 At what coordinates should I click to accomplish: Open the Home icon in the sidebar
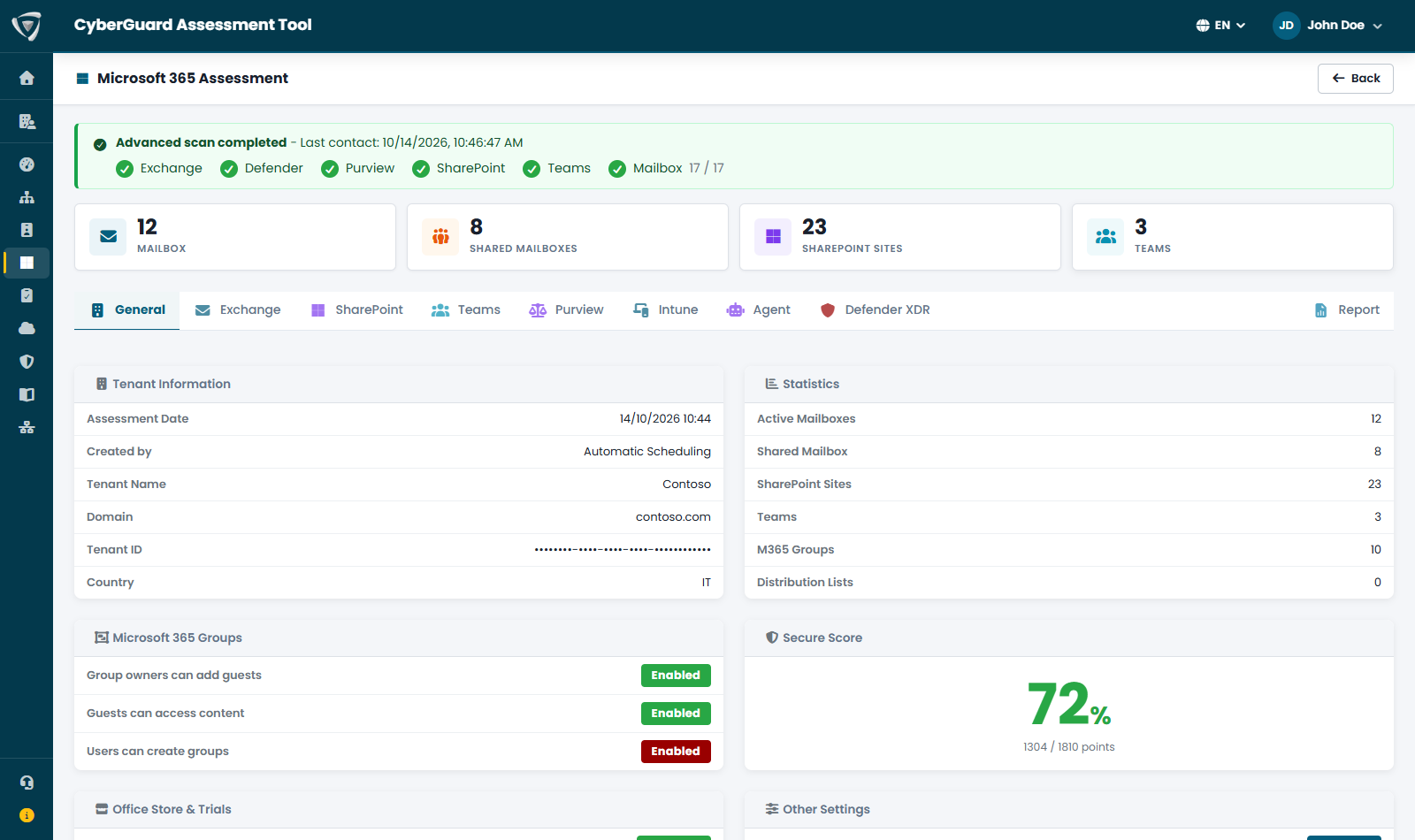point(27,78)
